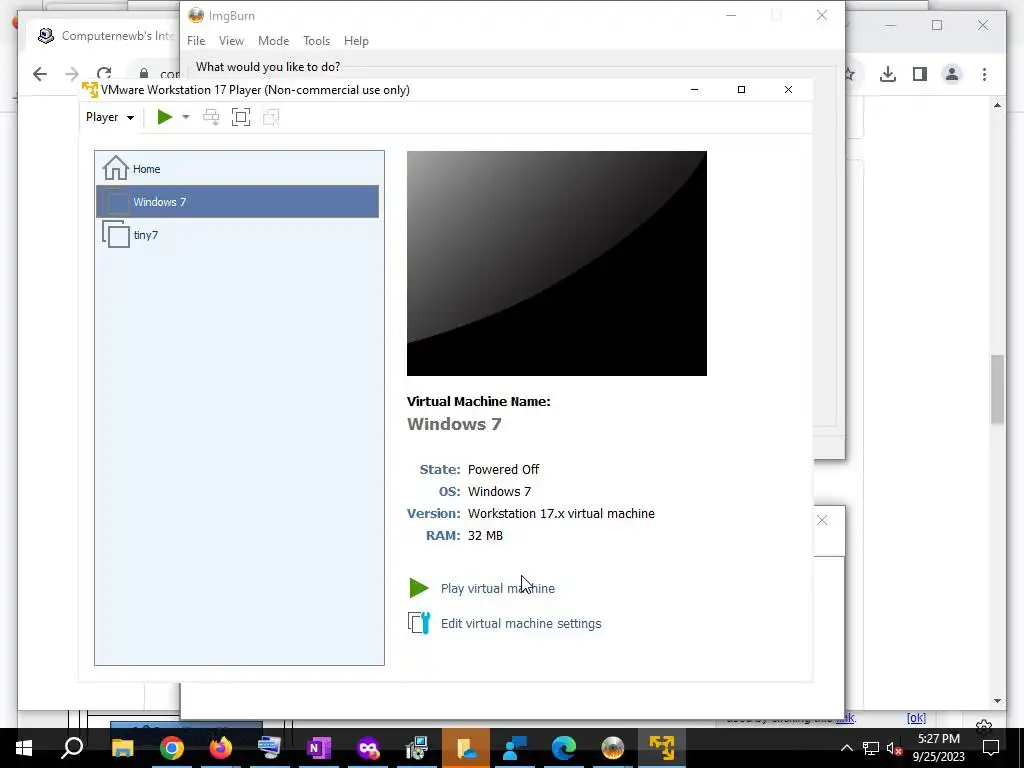The image size is (1024, 768).
Task: Switch to ImgBurn disc icon in taskbar
Action: pos(613,748)
